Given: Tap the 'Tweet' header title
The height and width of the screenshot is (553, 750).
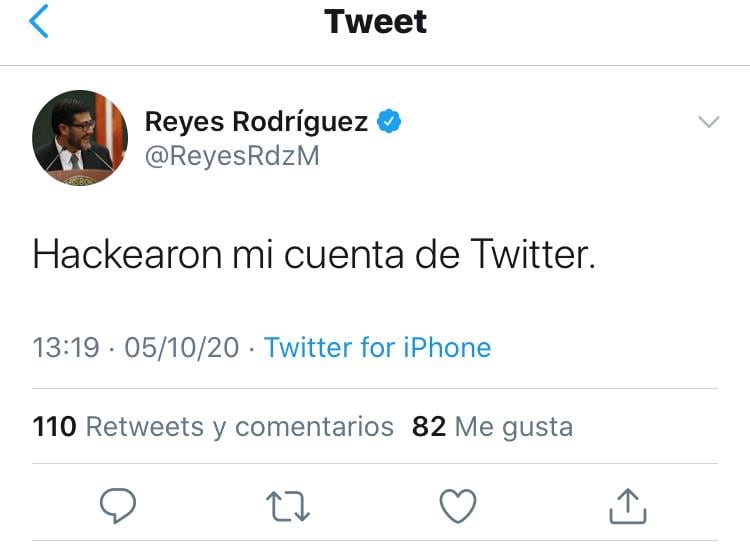Looking at the screenshot, I should point(375,22).
